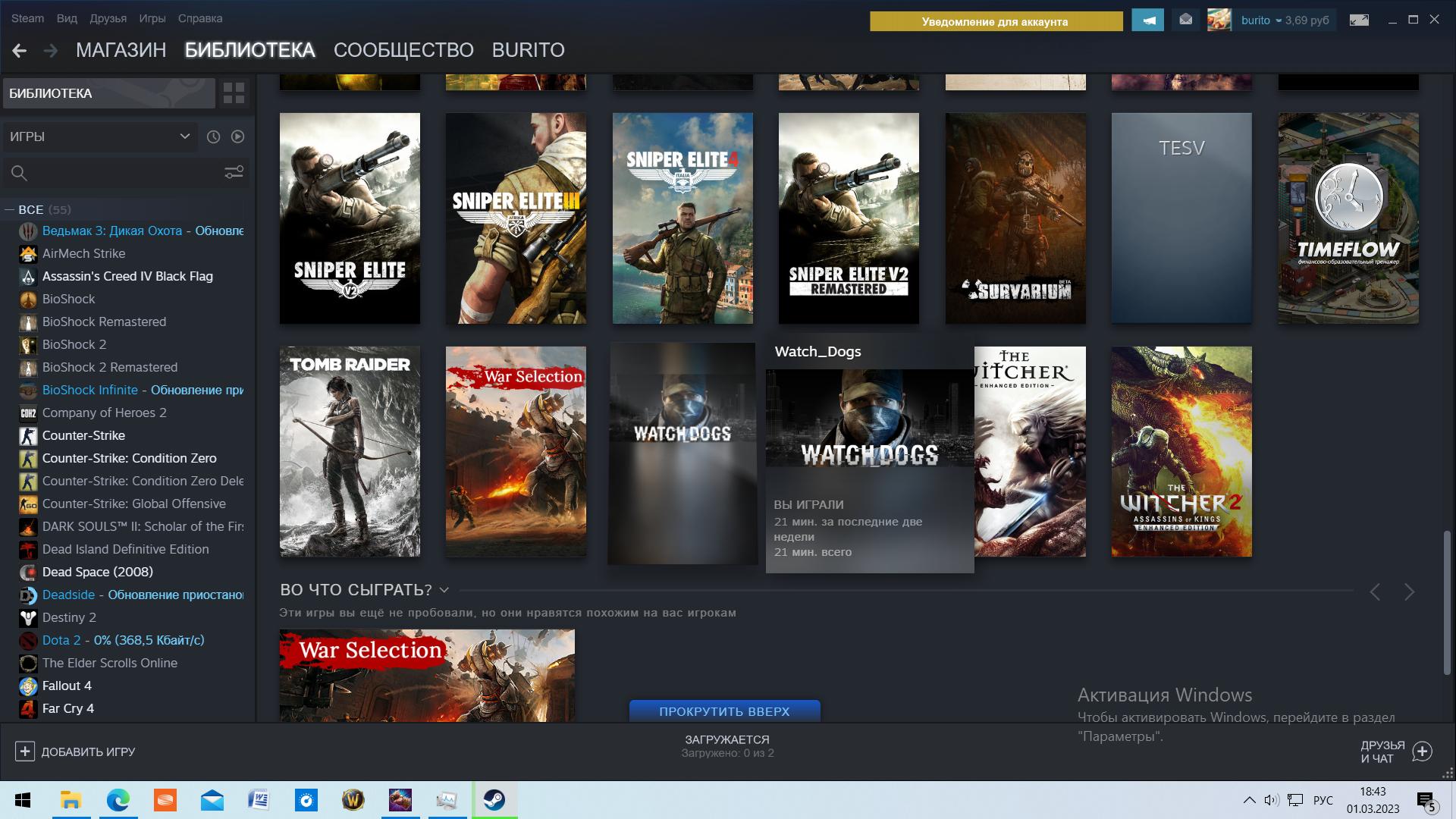Open Friends and Chat plus icon
This screenshot has width=1456, height=819.
(x=1423, y=752)
